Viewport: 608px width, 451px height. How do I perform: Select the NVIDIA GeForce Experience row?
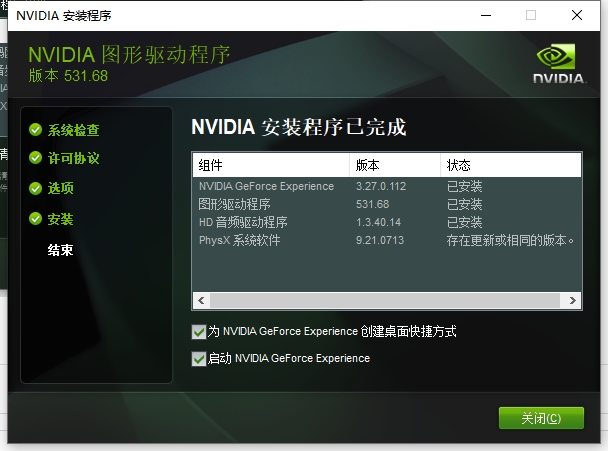pyautogui.click(x=266, y=186)
